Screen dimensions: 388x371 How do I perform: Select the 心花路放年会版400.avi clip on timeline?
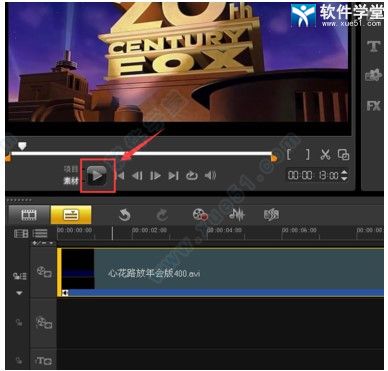tap(221, 272)
